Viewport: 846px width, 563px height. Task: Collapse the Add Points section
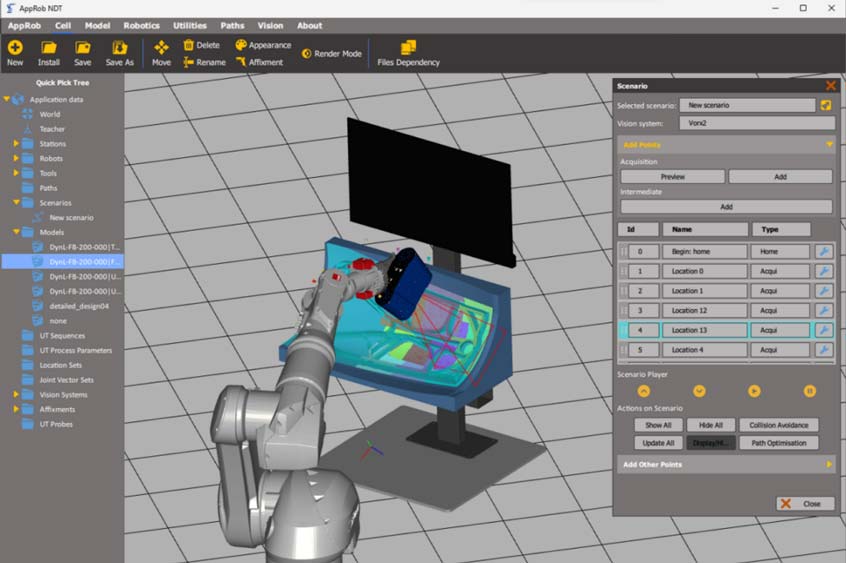tap(829, 145)
